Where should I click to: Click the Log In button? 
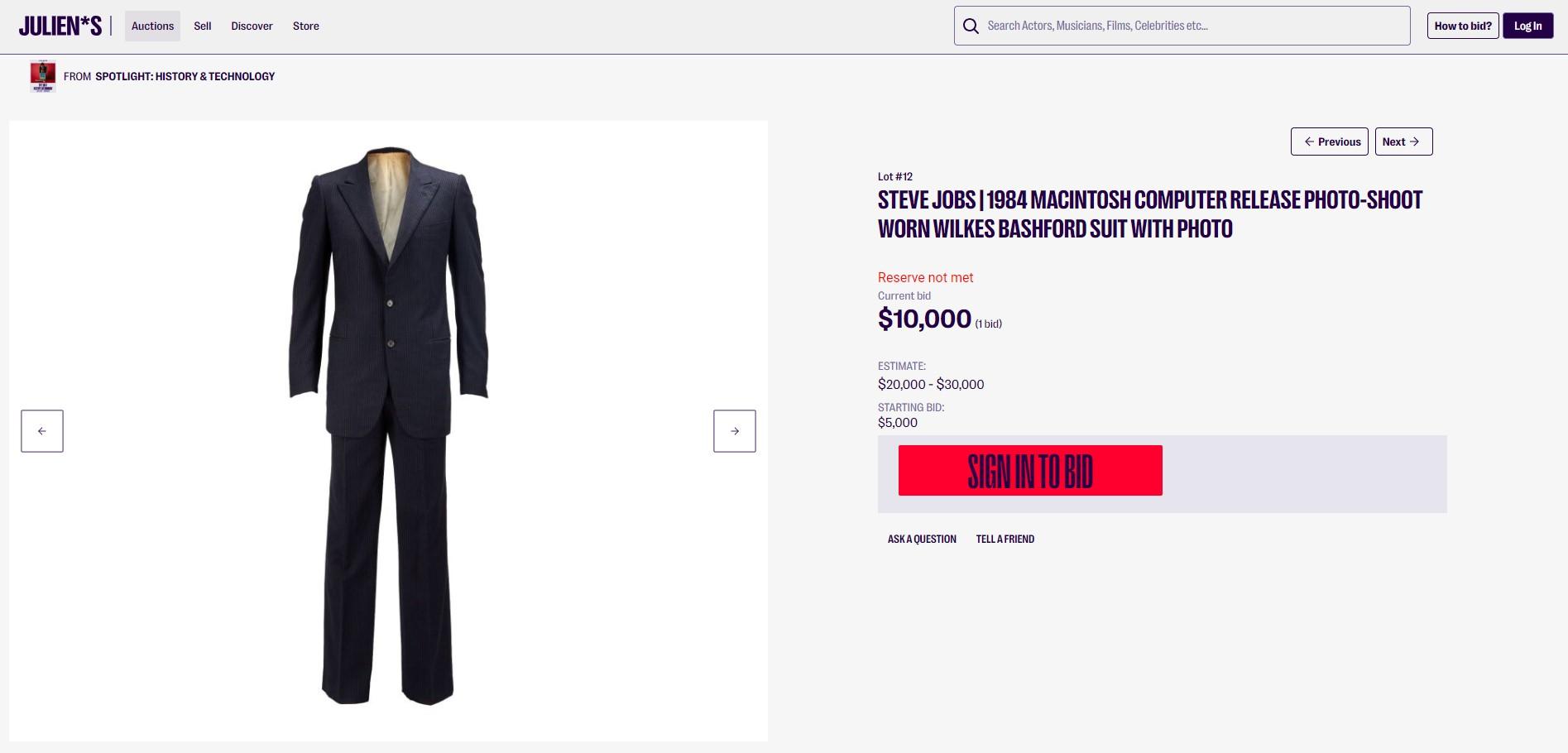pyautogui.click(x=1527, y=26)
